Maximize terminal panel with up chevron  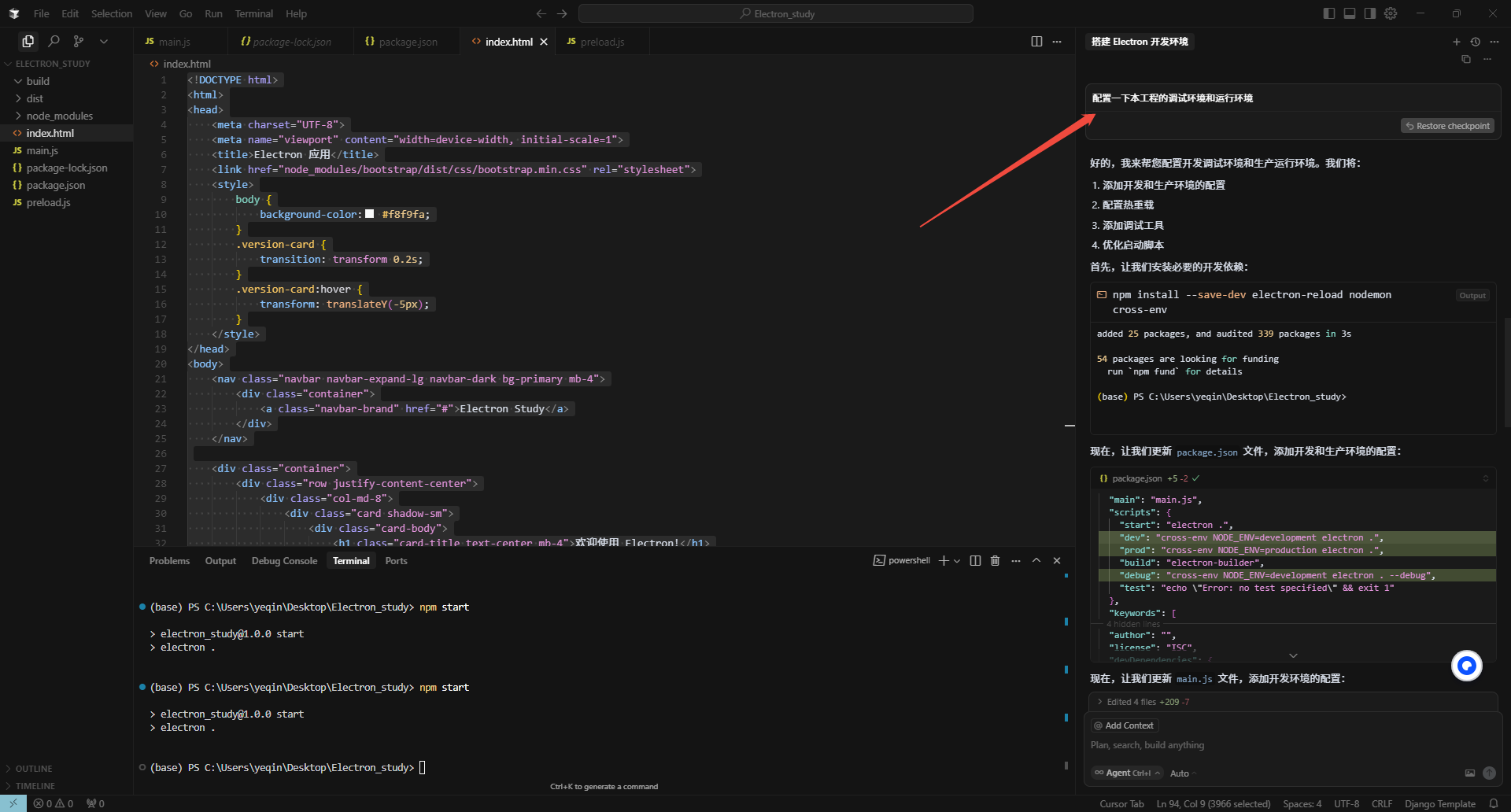(x=1036, y=561)
